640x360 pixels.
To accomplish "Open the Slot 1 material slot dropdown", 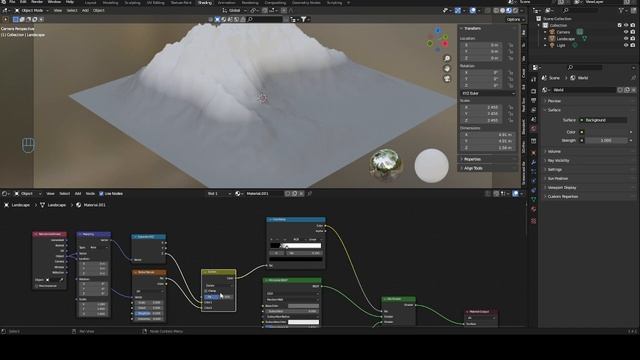I will (x=219, y=193).
